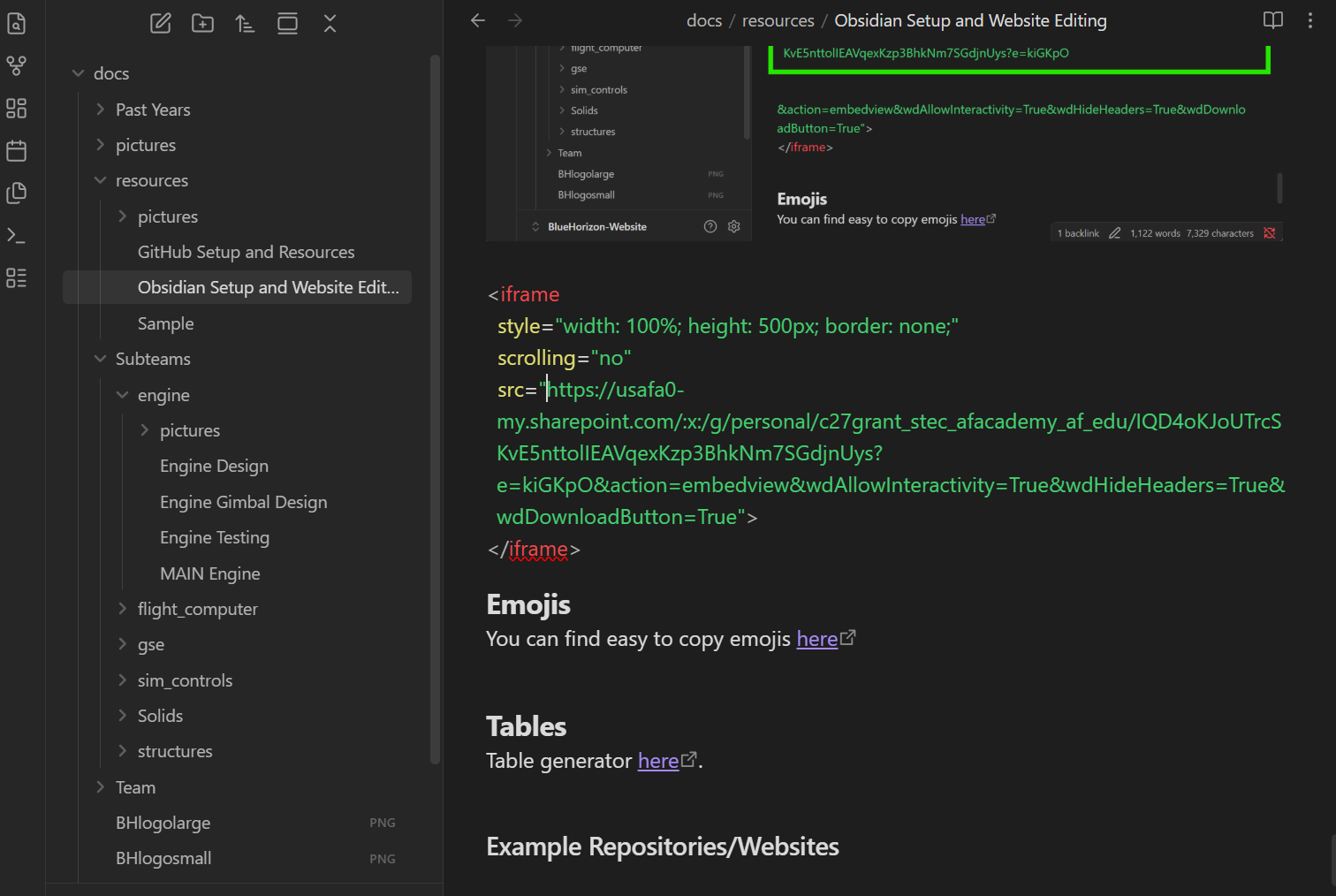Viewport: 1336px width, 896px height.
Task: Navigate back with the left arrow
Action: [478, 20]
